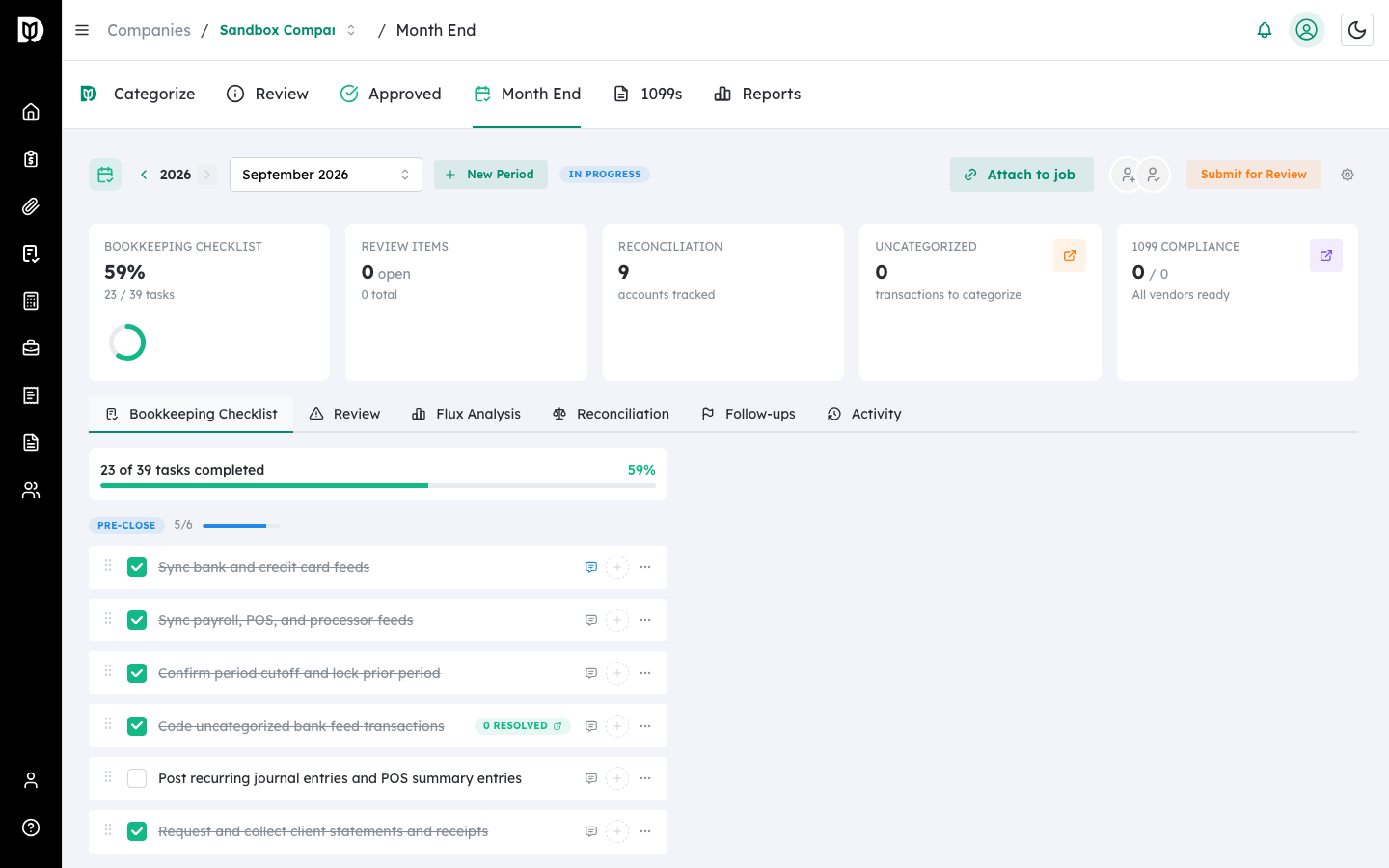The height and width of the screenshot is (868, 1389).
Task: Open the team users sidebar icon
Action: pos(31,490)
